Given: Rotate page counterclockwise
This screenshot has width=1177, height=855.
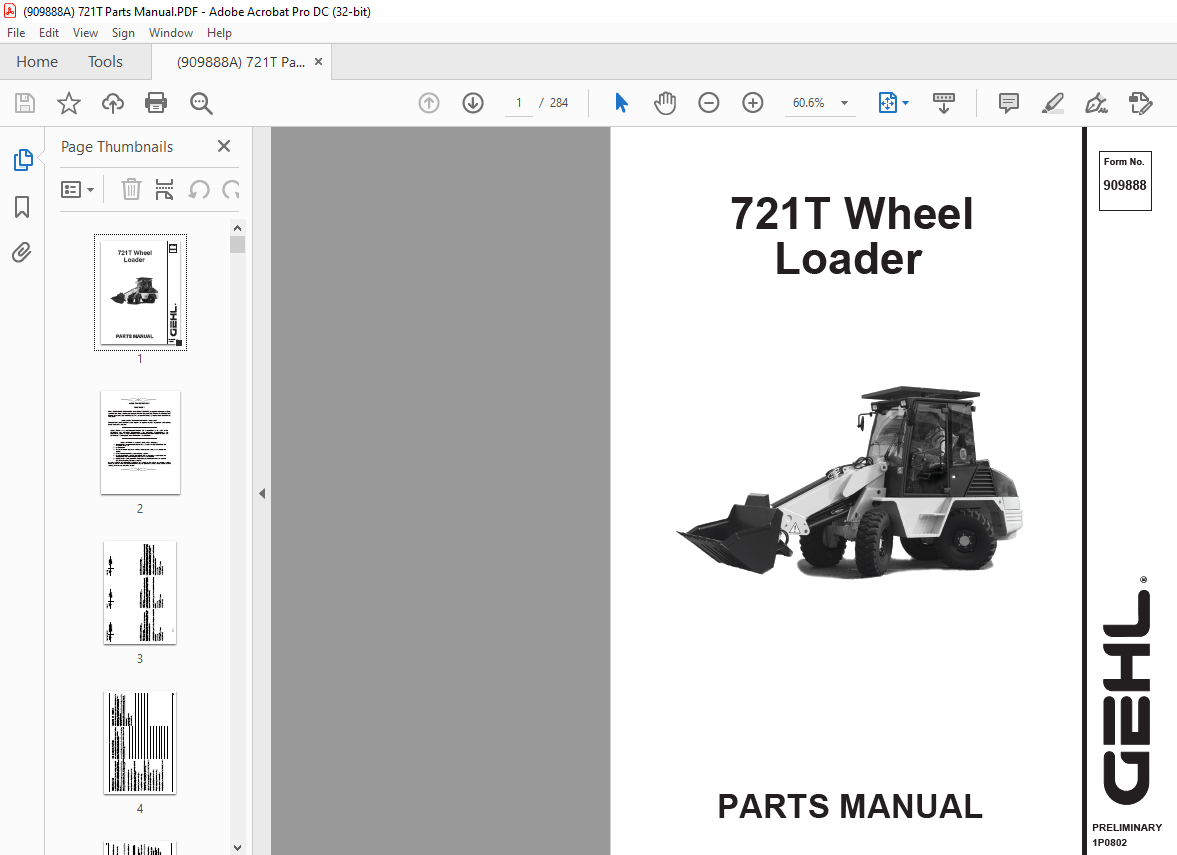Looking at the screenshot, I should coord(199,189).
